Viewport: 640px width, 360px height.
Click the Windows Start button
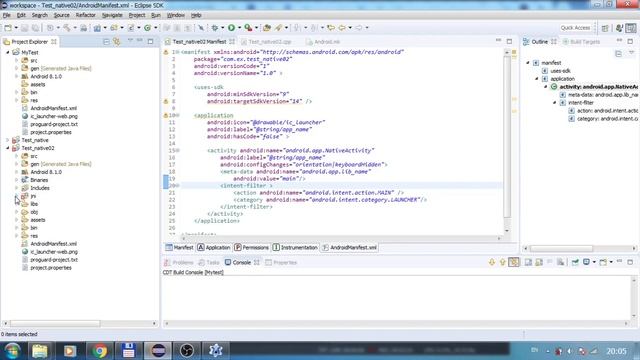pos(12,351)
